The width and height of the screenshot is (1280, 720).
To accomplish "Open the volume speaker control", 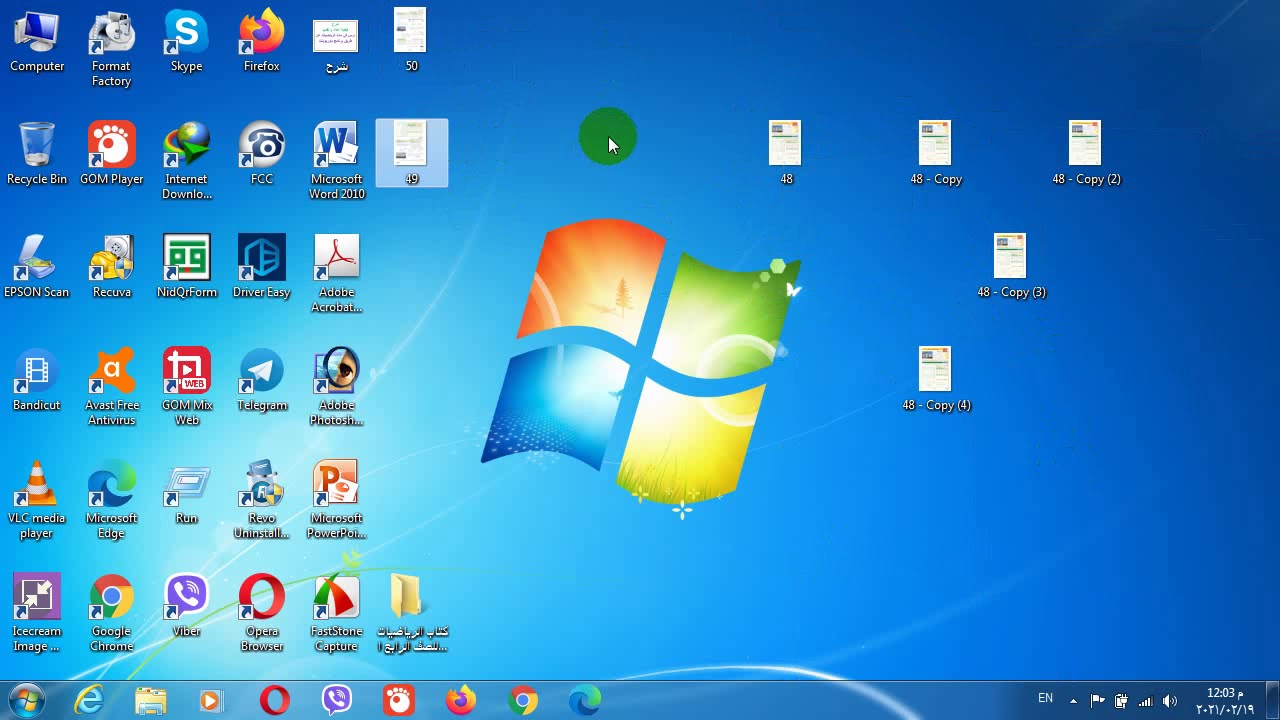I will [1169, 701].
